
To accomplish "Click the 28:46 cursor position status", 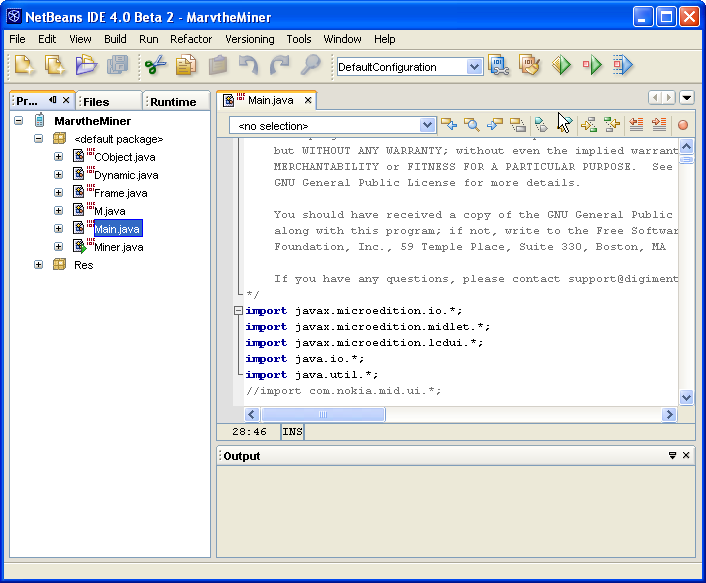I will 249,432.
